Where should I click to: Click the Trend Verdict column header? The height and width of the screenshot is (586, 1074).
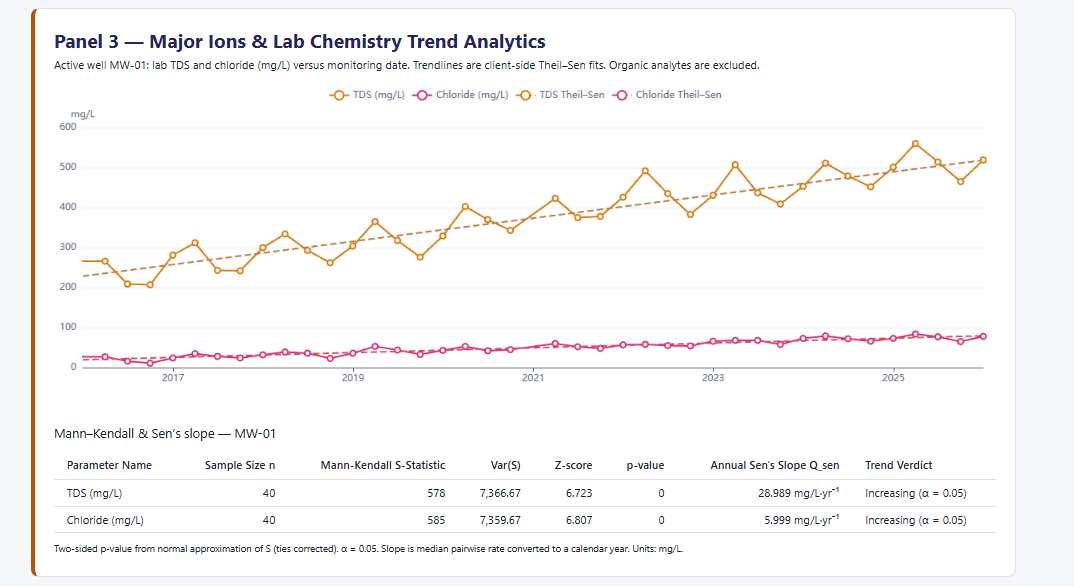click(899, 466)
